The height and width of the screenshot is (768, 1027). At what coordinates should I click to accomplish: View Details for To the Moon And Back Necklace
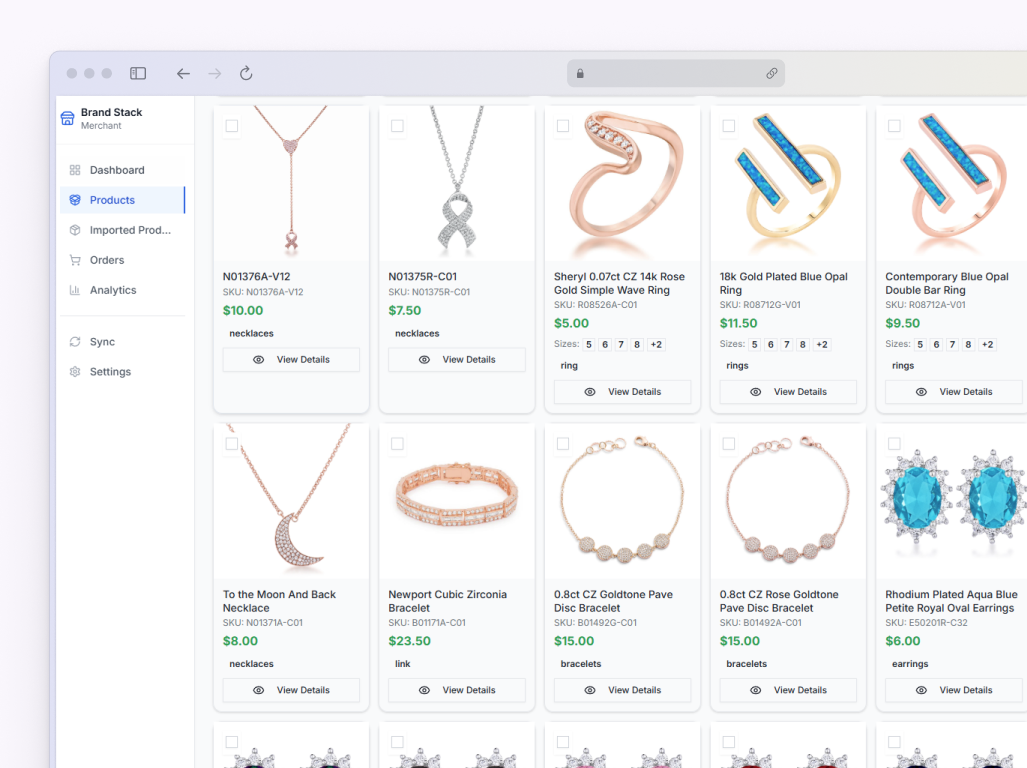point(291,690)
